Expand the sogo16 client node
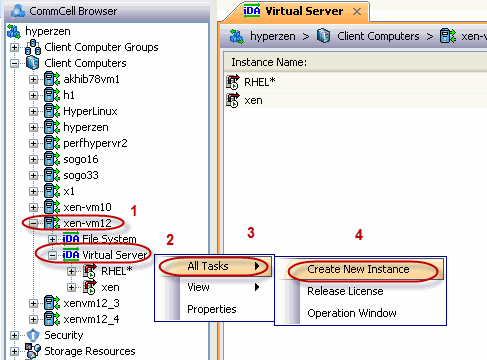Image resolution: width=487 pixels, height=360 pixels. (x=33, y=159)
